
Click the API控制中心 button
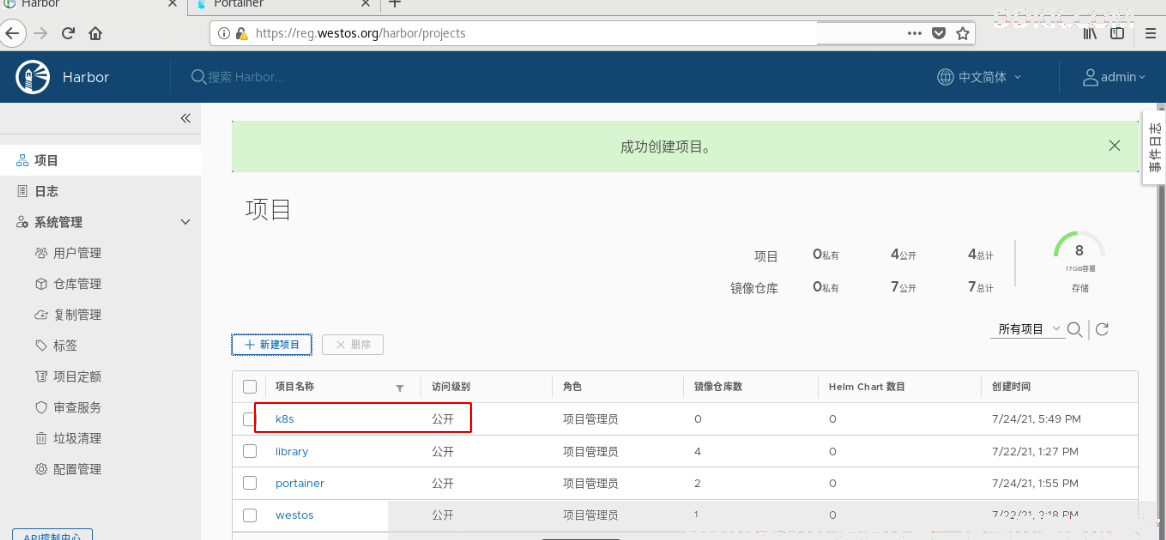(52, 535)
